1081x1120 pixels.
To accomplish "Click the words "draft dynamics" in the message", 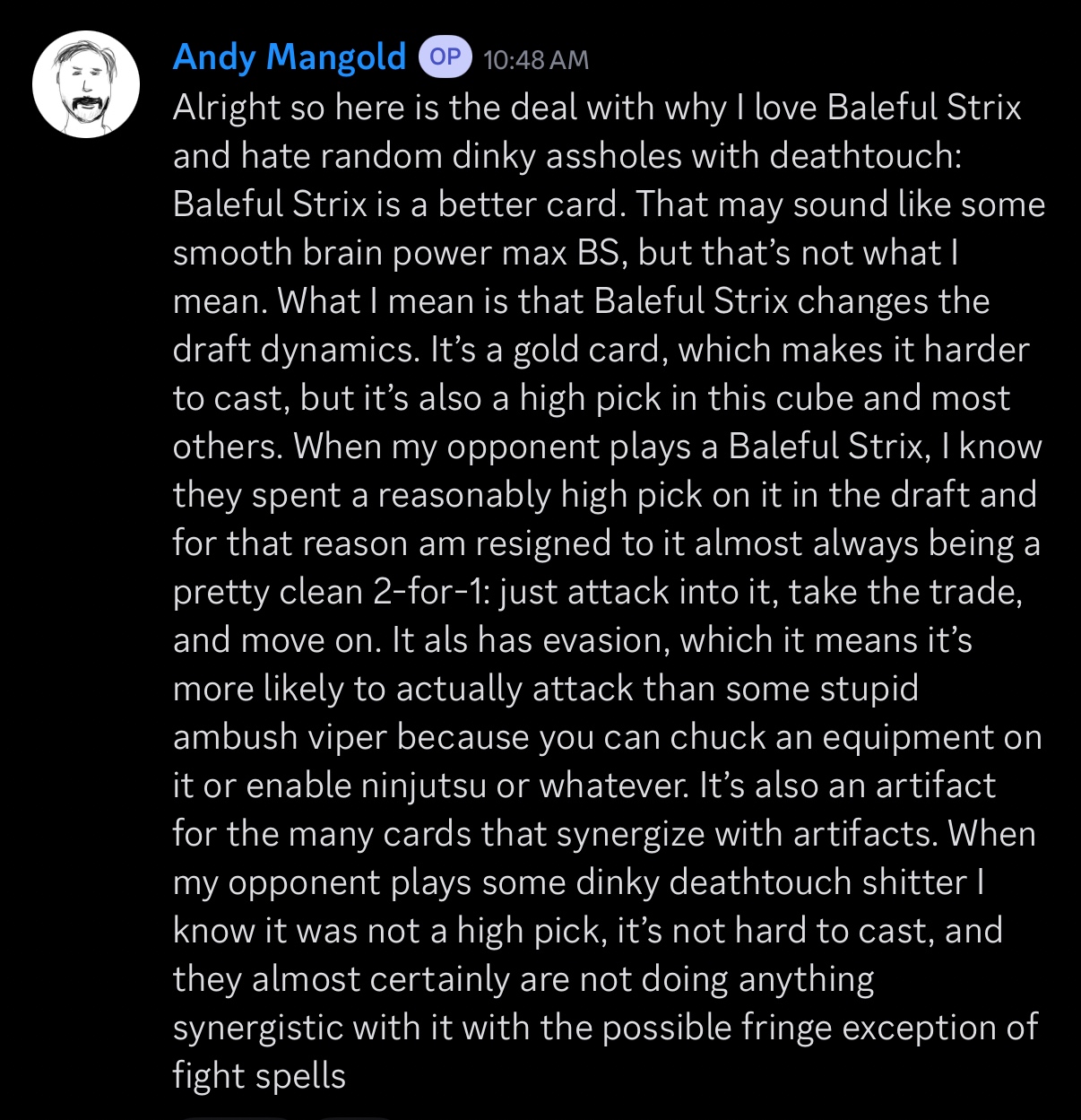I will tap(295, 350).
